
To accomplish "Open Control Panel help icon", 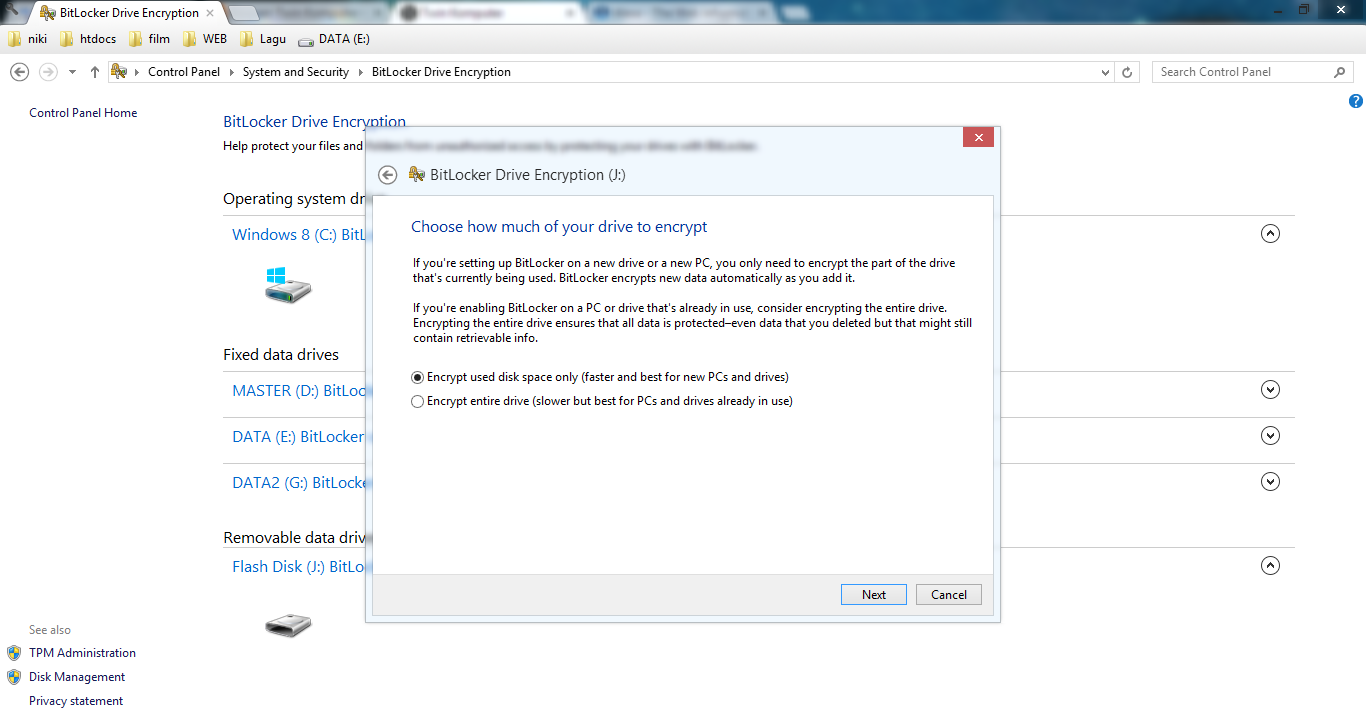I will tap(1355, 101).
